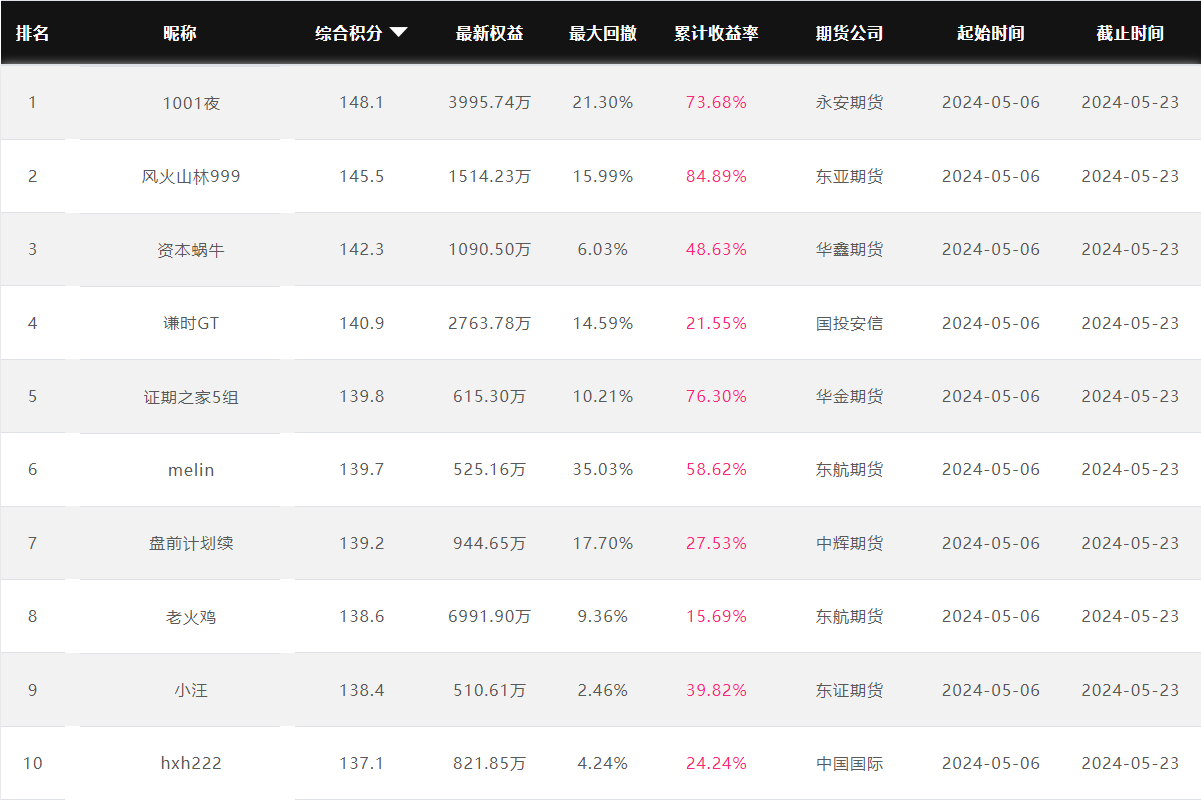The width and height of the screenshot is (1201, 800).
Task: Open trader 盘前计划续
Action: (191, 543)
